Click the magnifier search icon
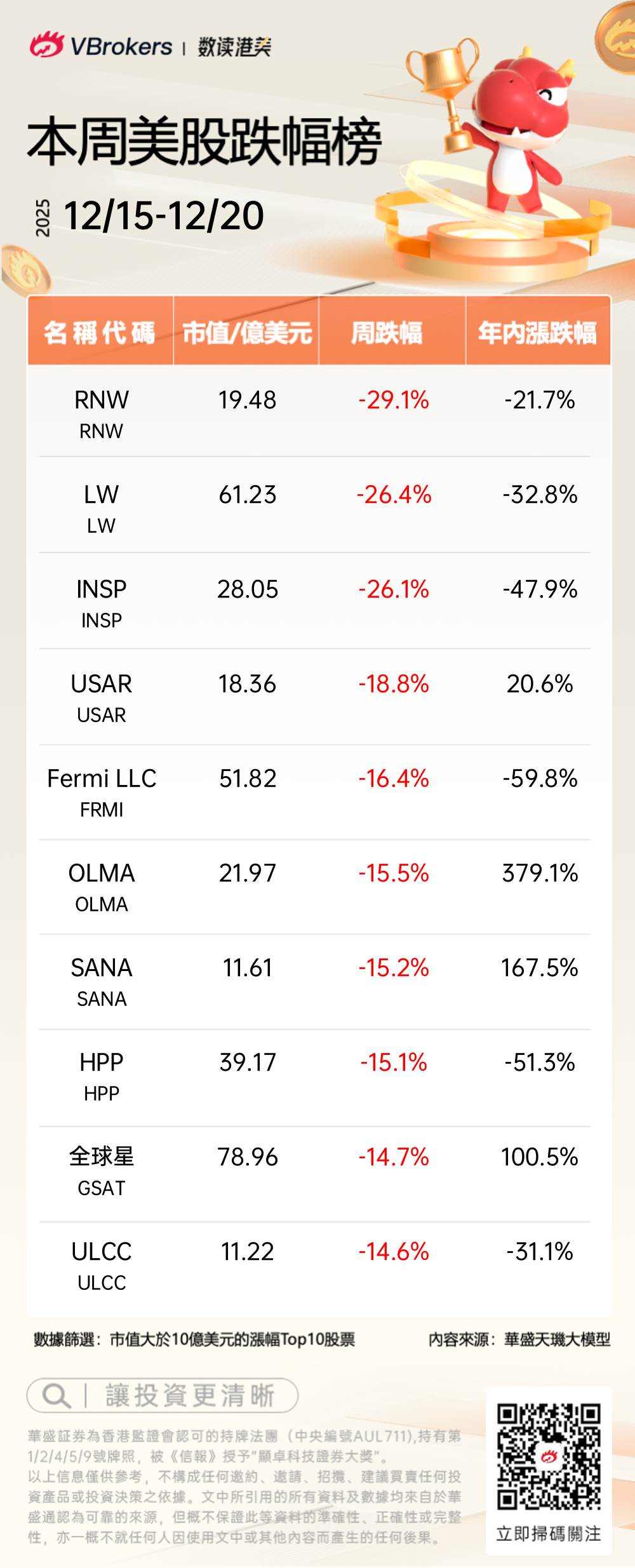Viewport: 635px width, 1568px height. (55, 1395)
